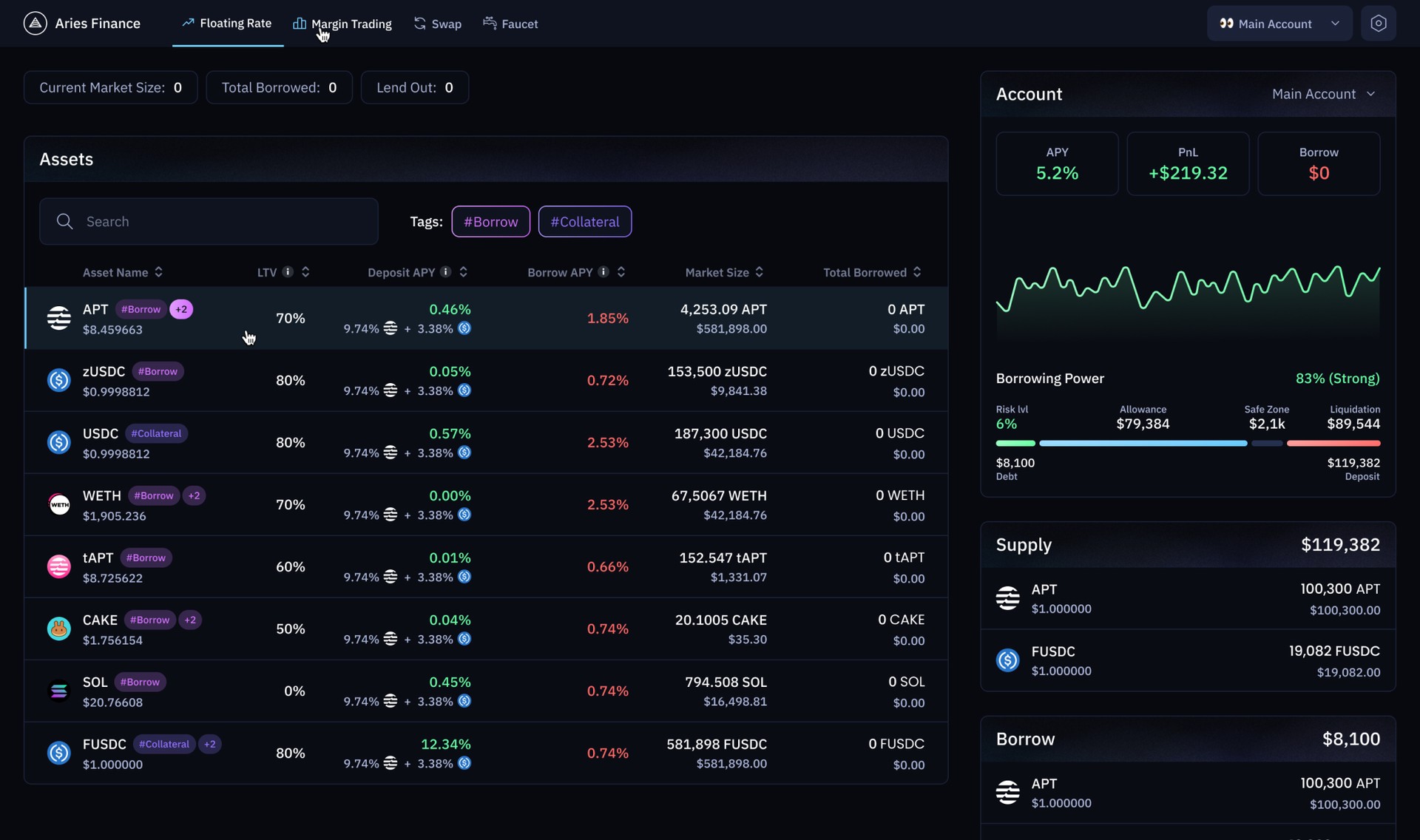This screenshot has height=840, width=1420.
Task: Open the settings hexagon icon
Action: coord(1378,24)
